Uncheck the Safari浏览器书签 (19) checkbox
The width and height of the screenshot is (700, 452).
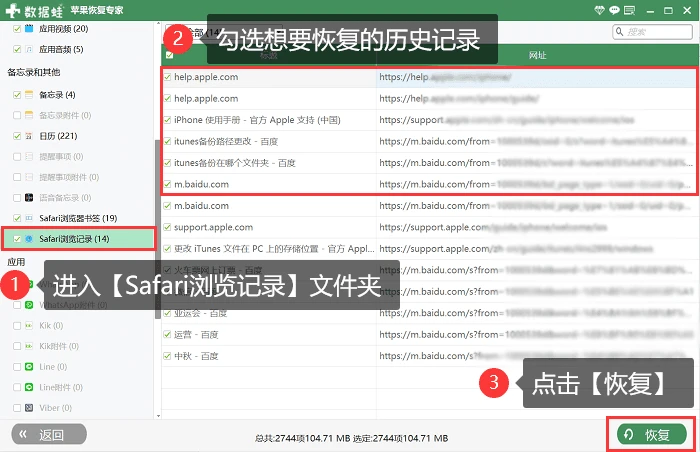point(17,218)
